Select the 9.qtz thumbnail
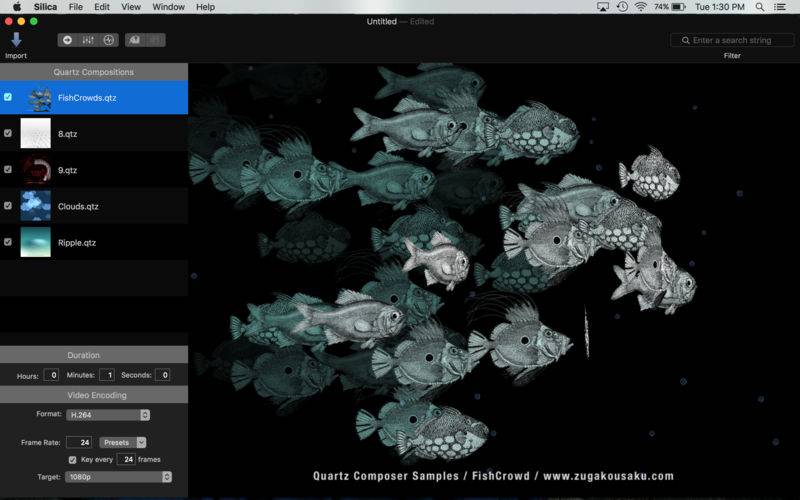Viewport: 800px width, 500px height. tap(36, 169)
